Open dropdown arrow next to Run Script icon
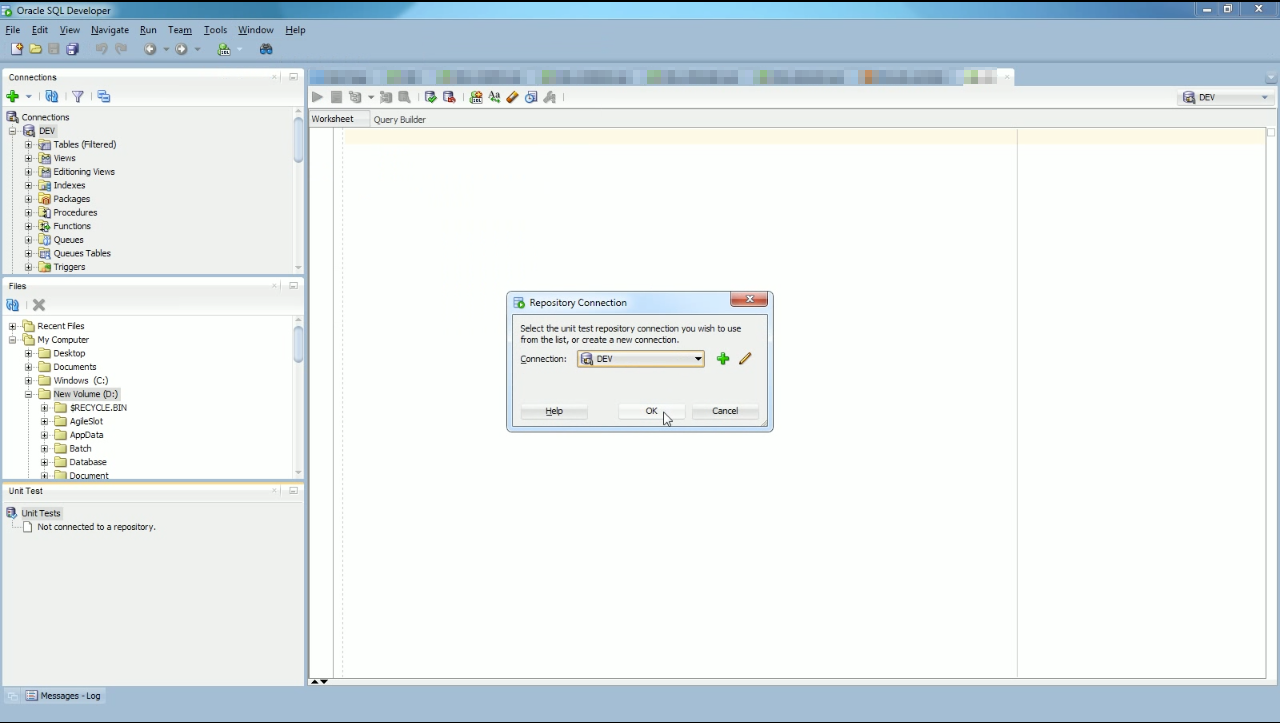This screenshot has width=1280, height=723. pos(370,97)
